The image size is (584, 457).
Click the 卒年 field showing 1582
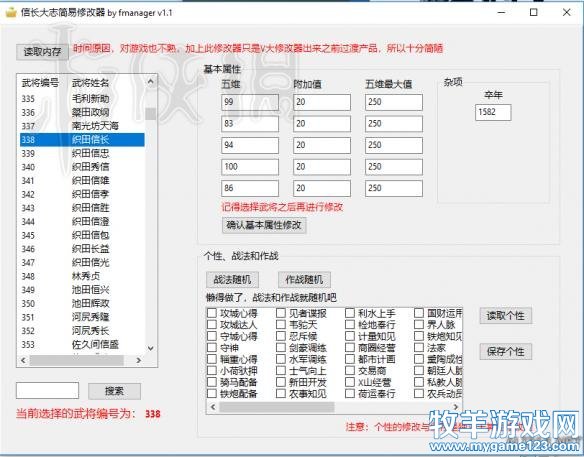(x=493, y=112)
